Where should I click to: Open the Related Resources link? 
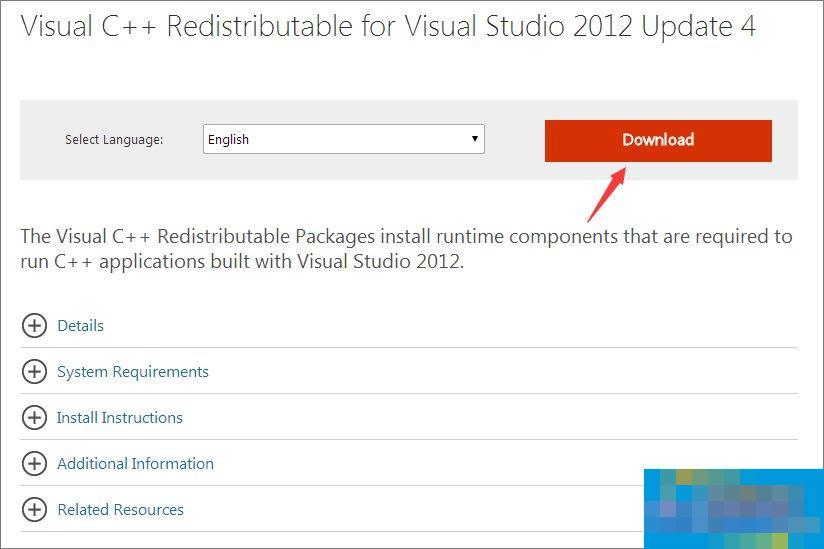click(x=120, y=510)
